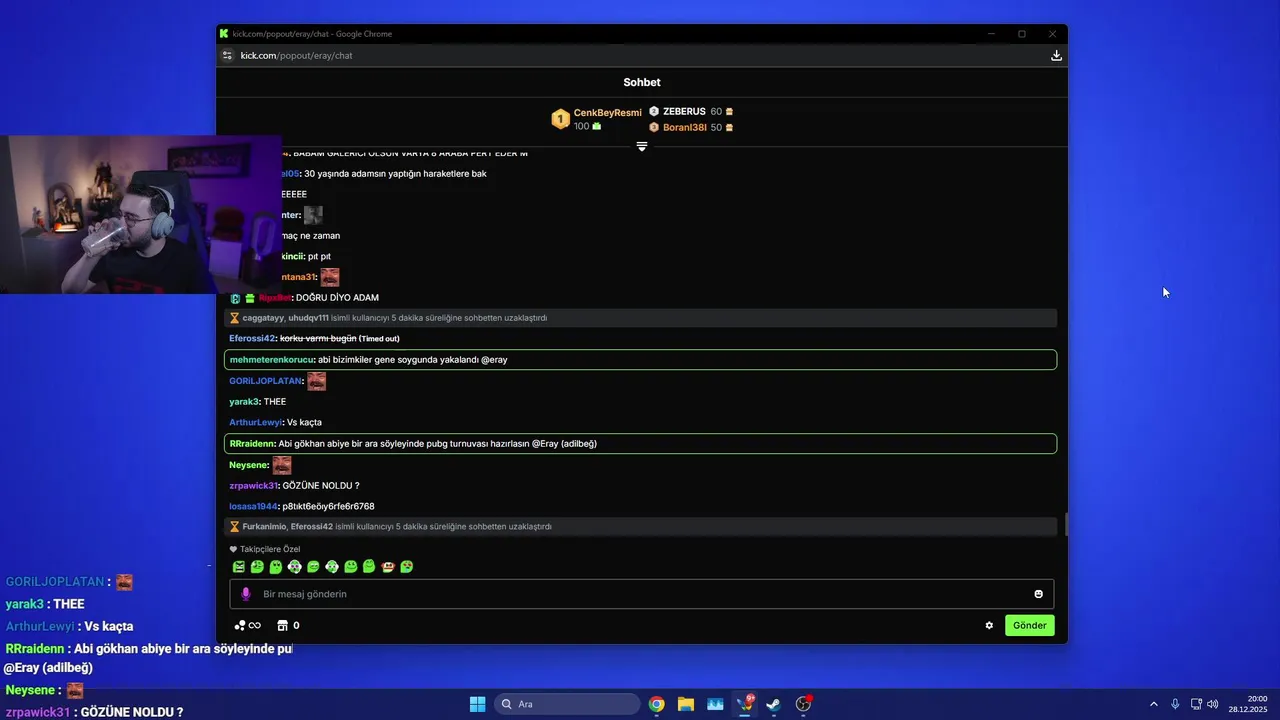
Task: Click the install app icon in address bar
Action: click(x=1056, y=56)
